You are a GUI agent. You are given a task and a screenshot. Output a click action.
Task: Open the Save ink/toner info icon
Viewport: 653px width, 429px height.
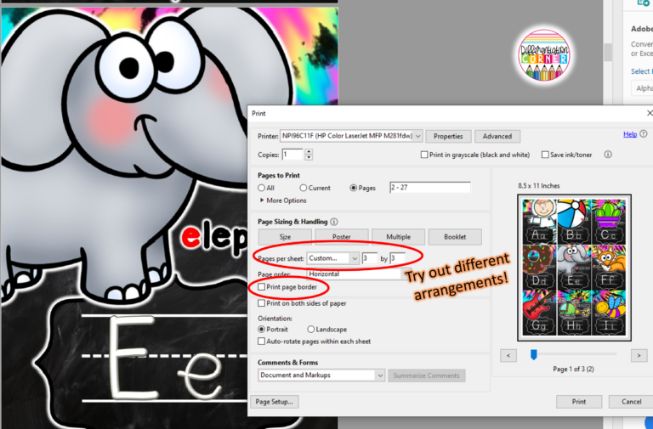pyautogui.click(x=608, y=155)
